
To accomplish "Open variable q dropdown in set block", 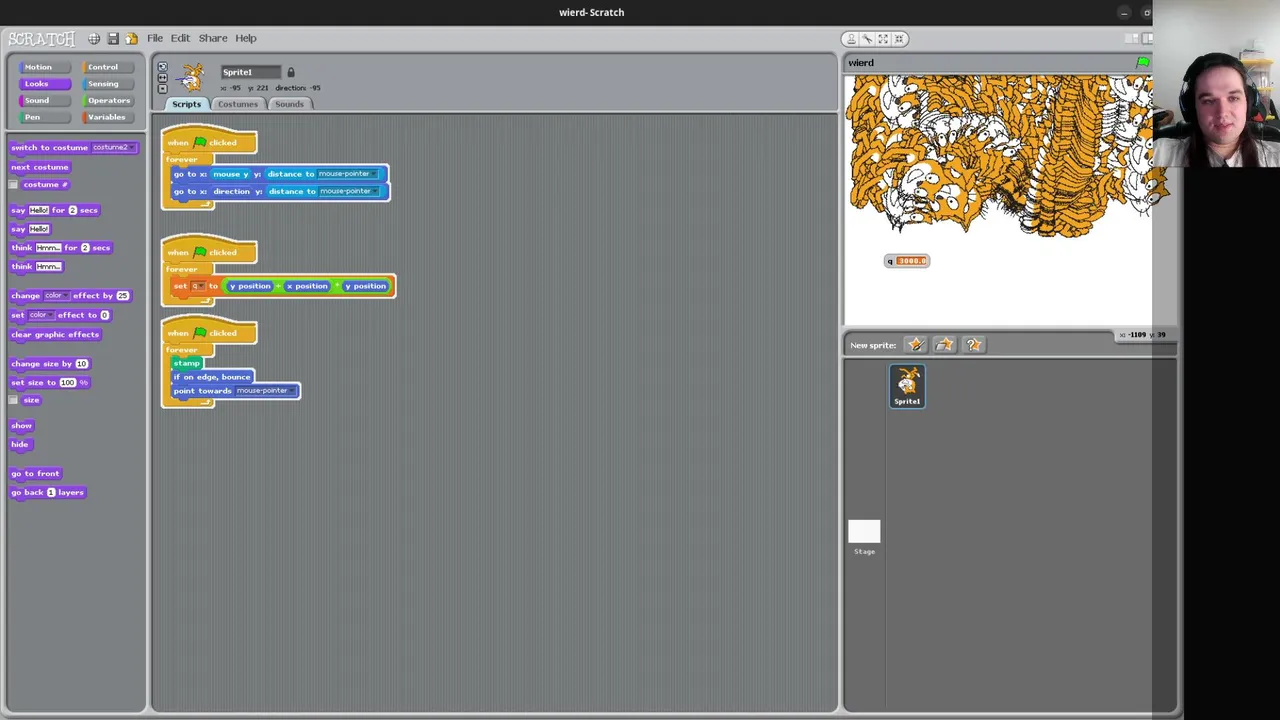I will click(198, 286).
